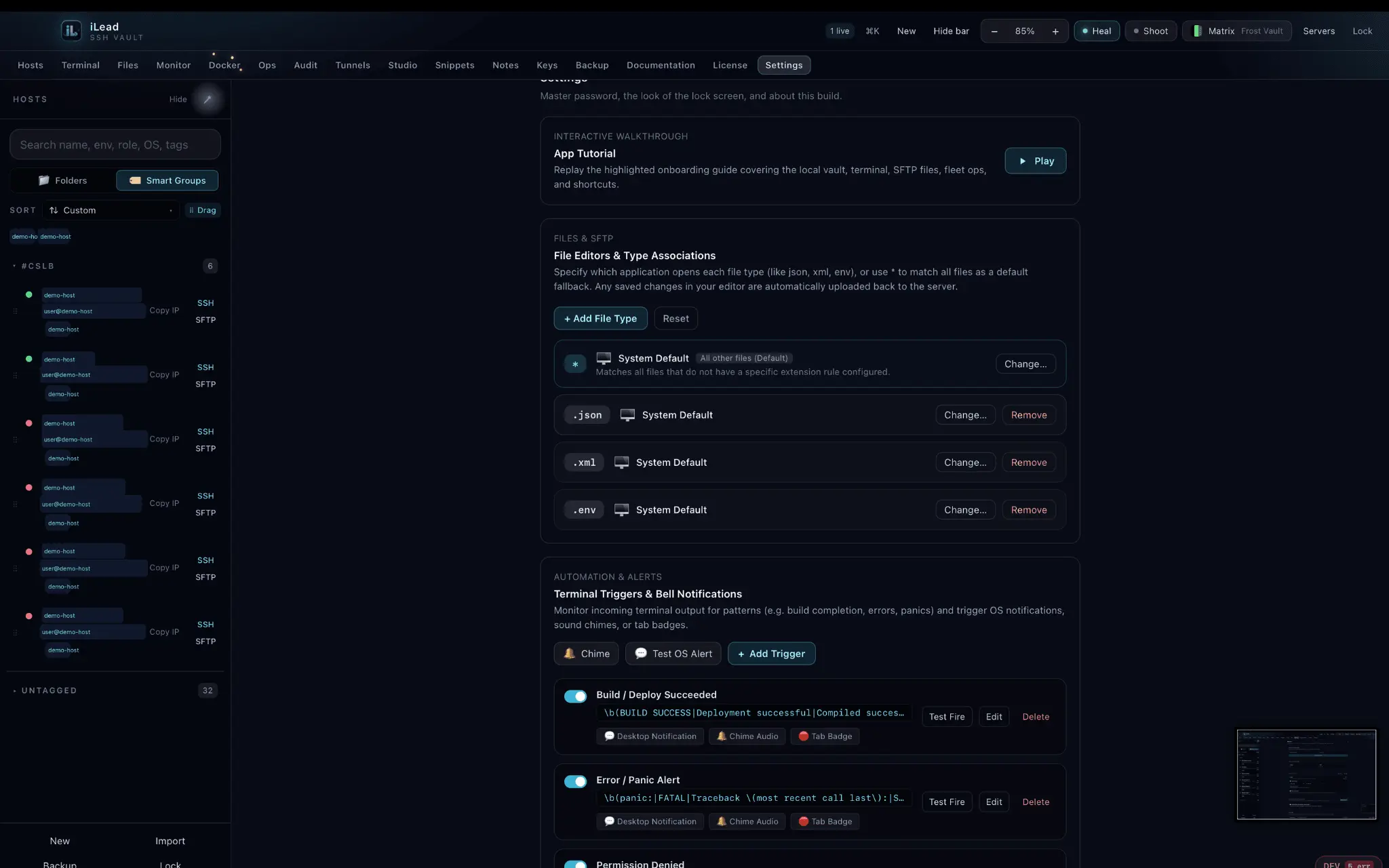Toggle the Heal mode button

(1097, 31)
